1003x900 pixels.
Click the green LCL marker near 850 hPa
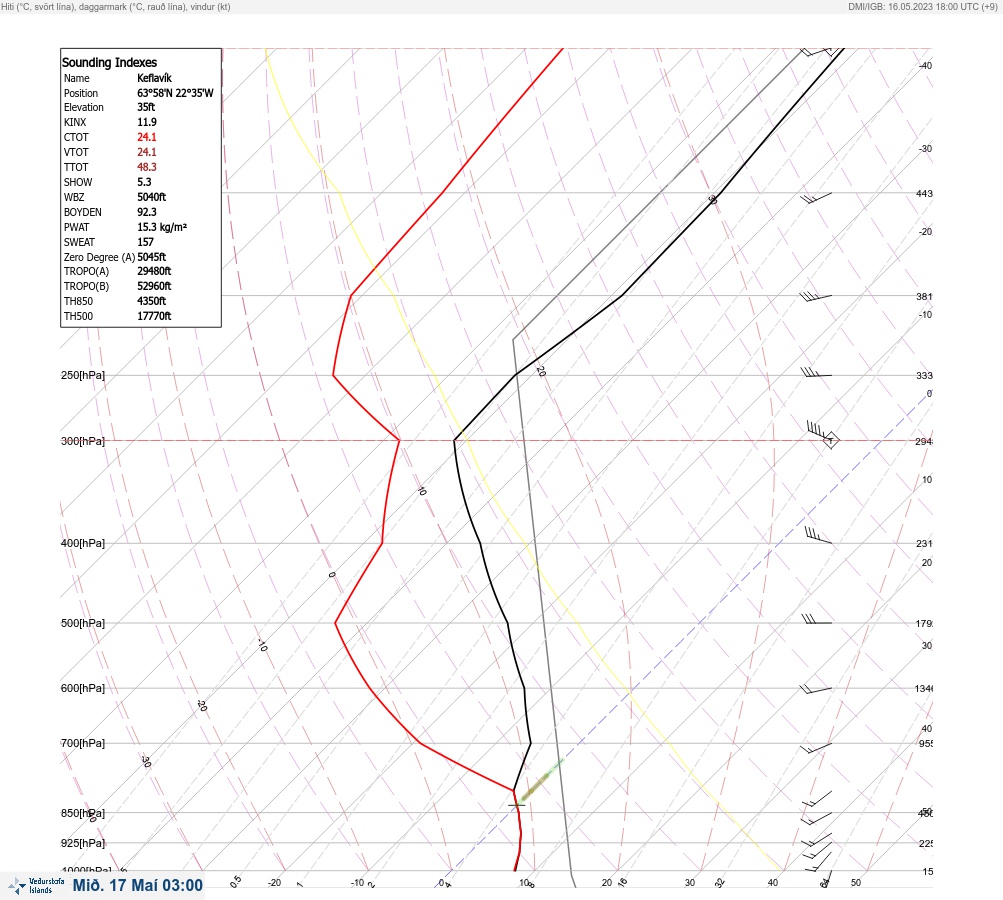point(541,780)
